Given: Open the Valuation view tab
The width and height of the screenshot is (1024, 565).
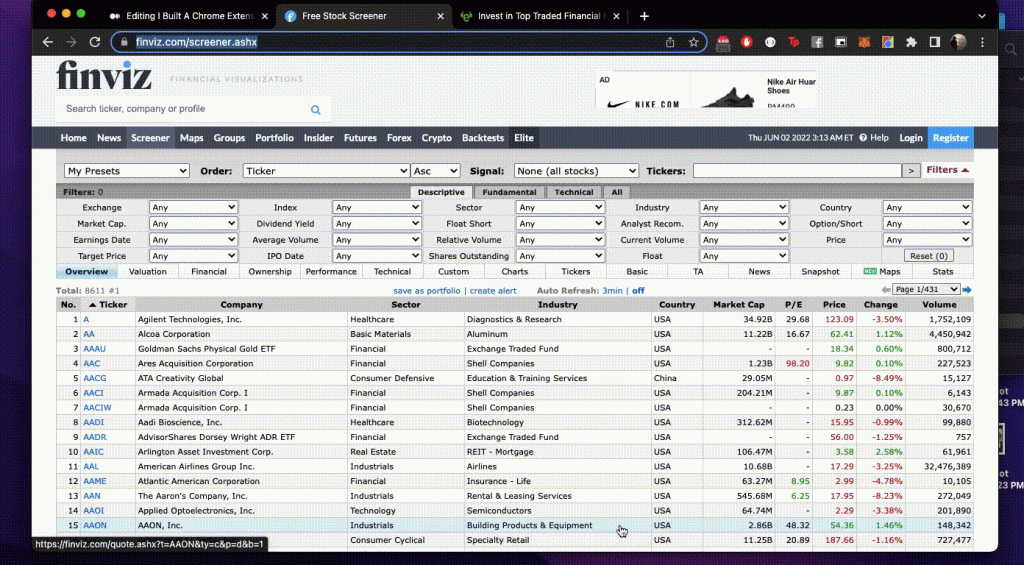Looking at the screenshot, I should click(x=148, y=271).
